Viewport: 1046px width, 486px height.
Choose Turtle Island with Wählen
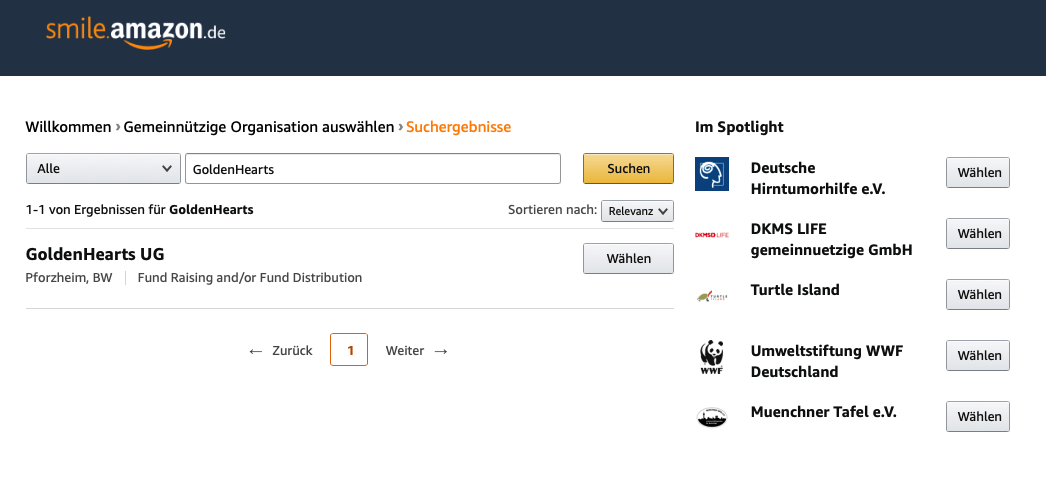[978, 295]
